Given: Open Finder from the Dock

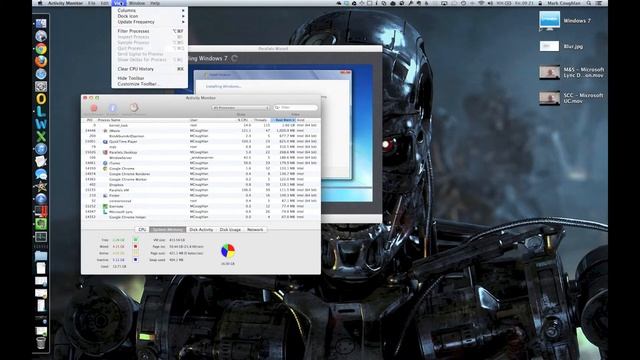Looking at the screenshot, I should (41, 24).
